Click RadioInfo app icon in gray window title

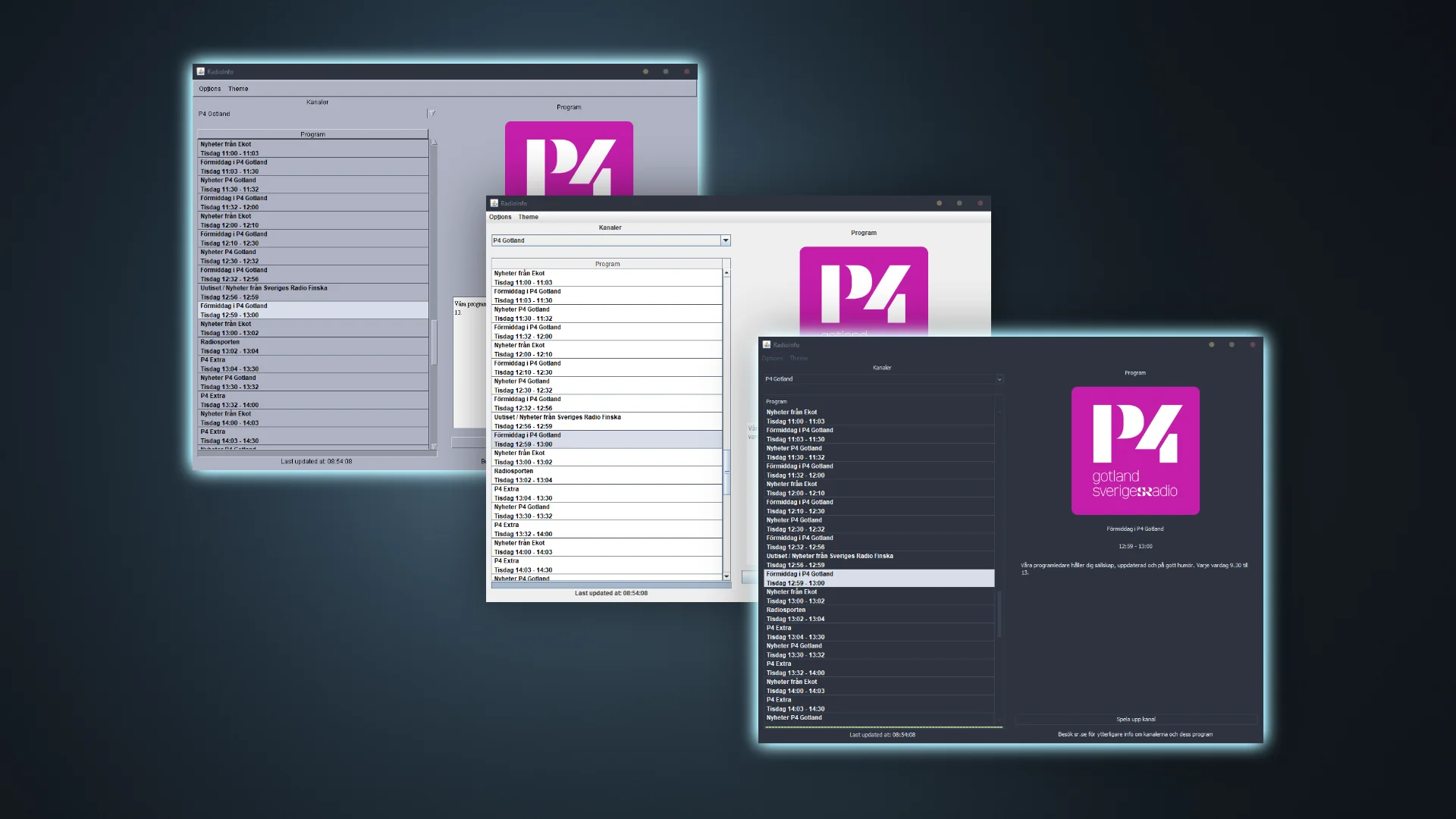201,71
